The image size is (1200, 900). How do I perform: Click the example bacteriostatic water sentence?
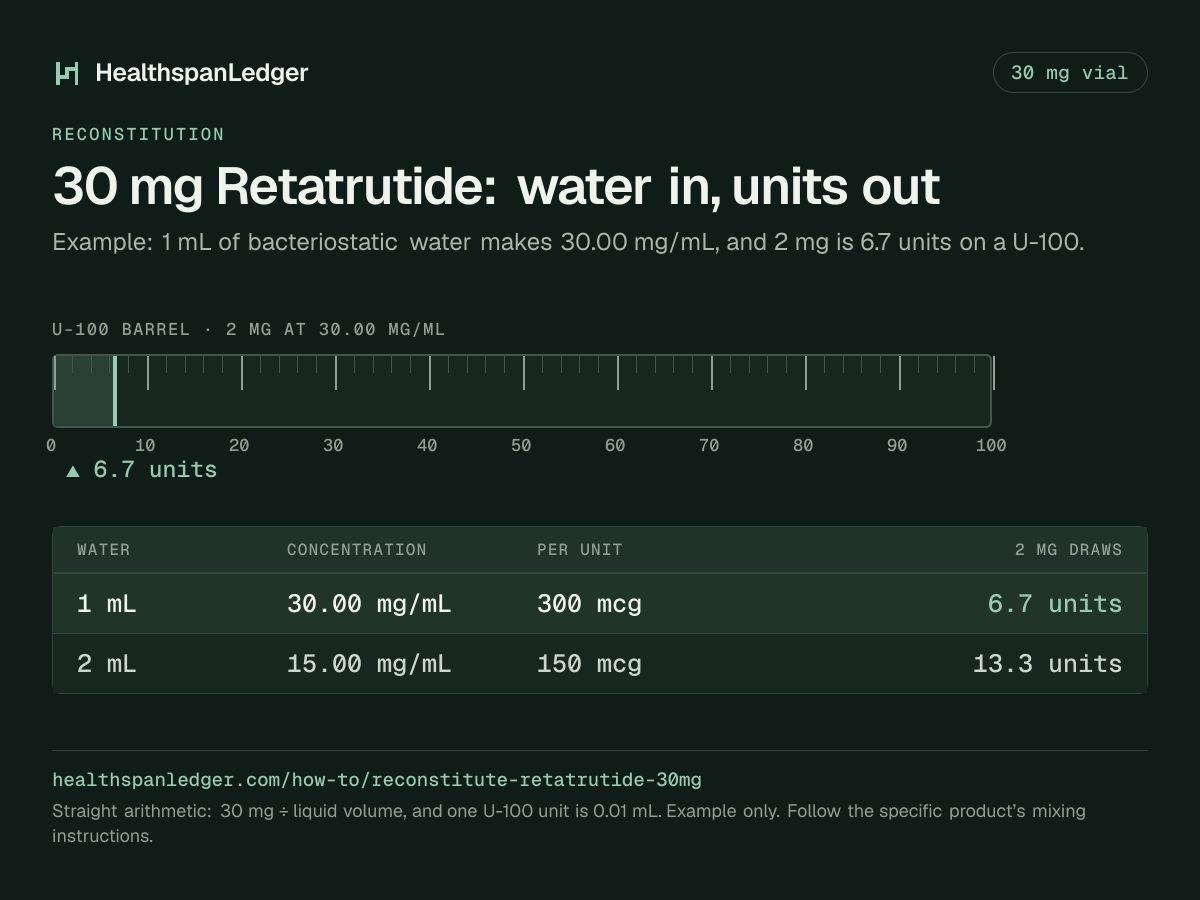pos(568,242)
